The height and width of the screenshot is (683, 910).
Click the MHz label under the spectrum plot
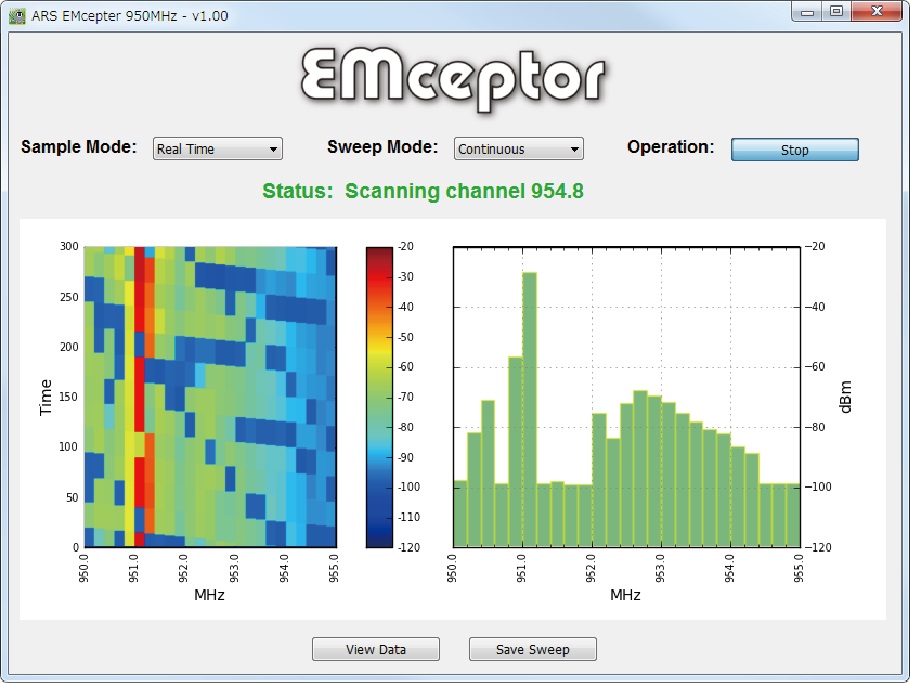coord(625,595)
